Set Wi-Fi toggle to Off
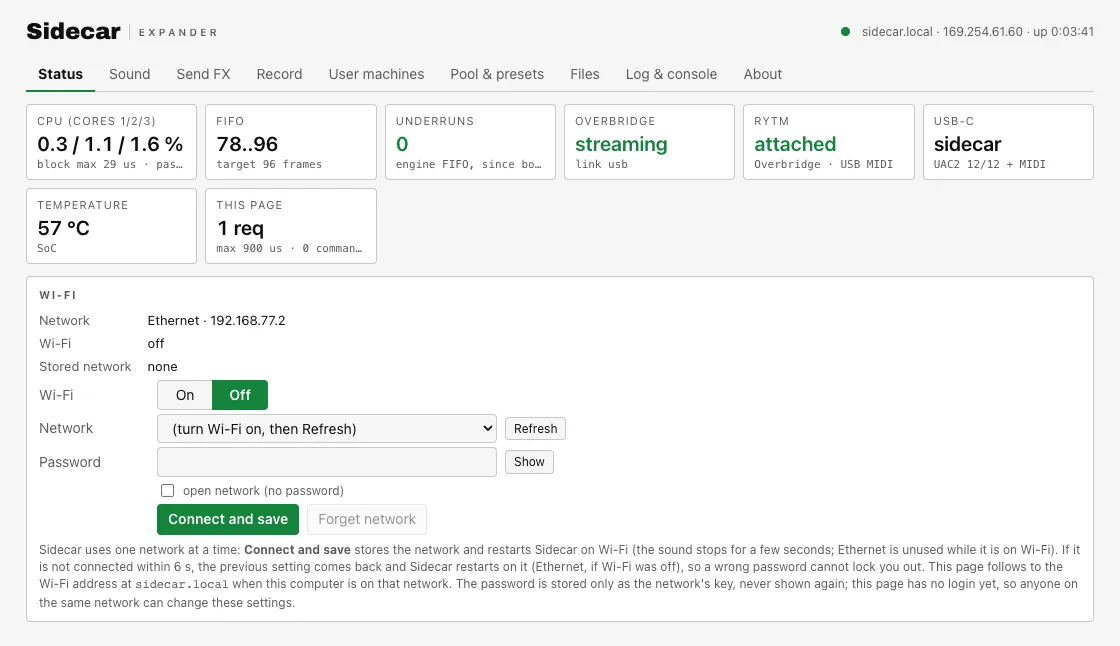 [240, 395]
